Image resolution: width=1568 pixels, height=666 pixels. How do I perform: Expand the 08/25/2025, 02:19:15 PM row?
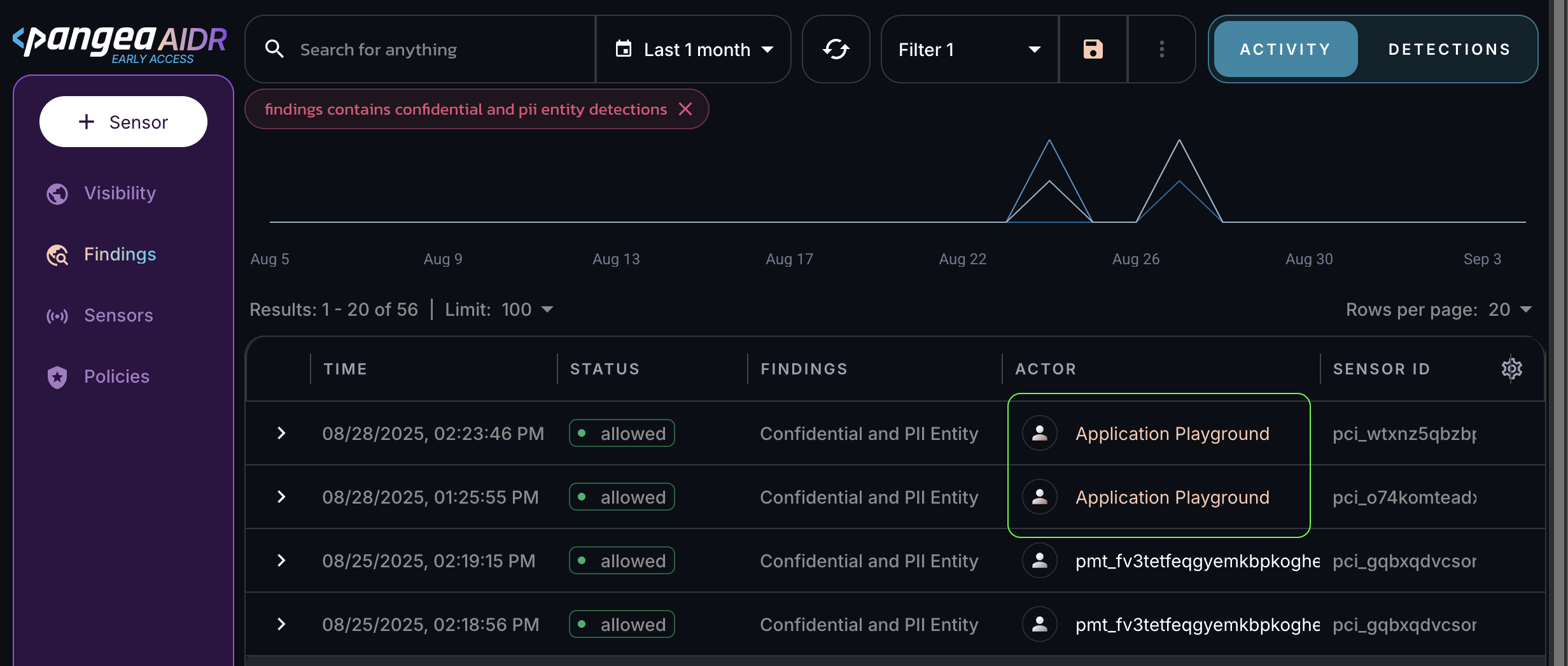click(281, 560)
